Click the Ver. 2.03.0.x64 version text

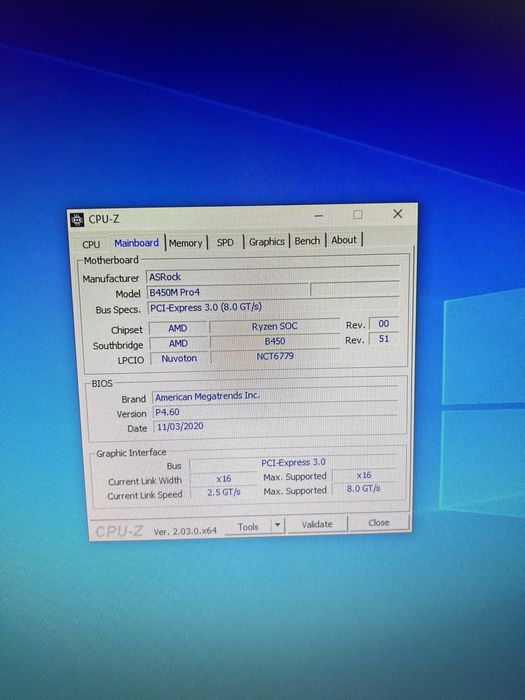point(185,531)
